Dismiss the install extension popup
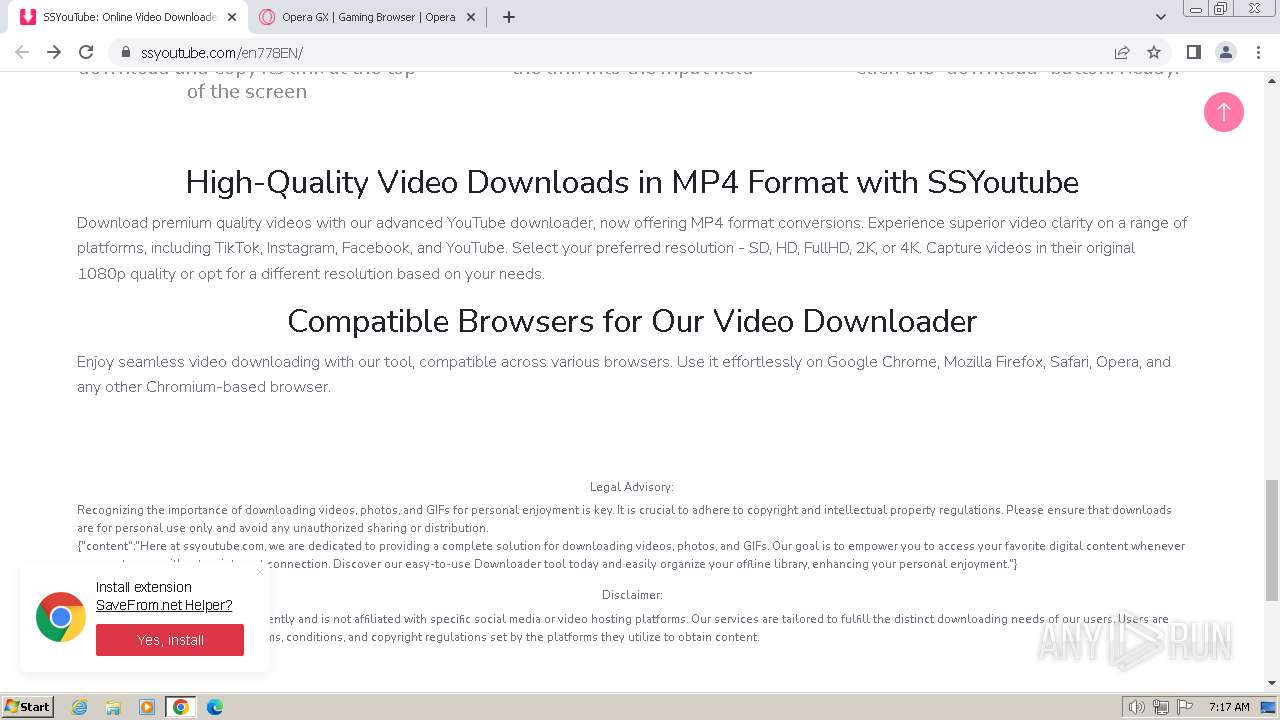 click(260, 572)
